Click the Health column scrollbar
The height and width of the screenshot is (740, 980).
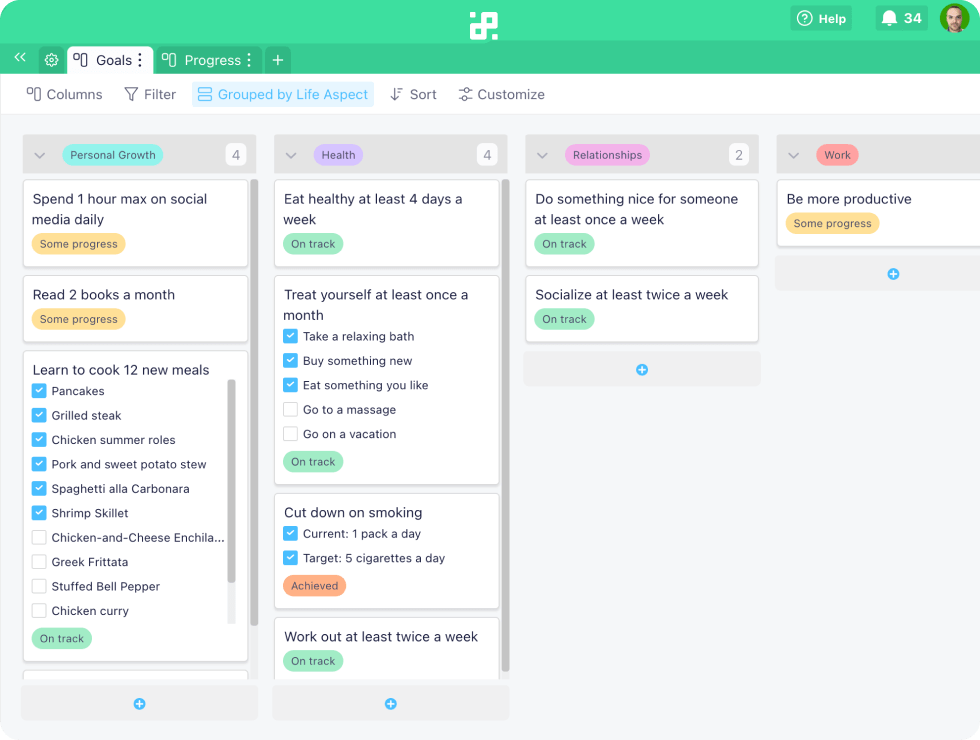[x=506, y=425]
